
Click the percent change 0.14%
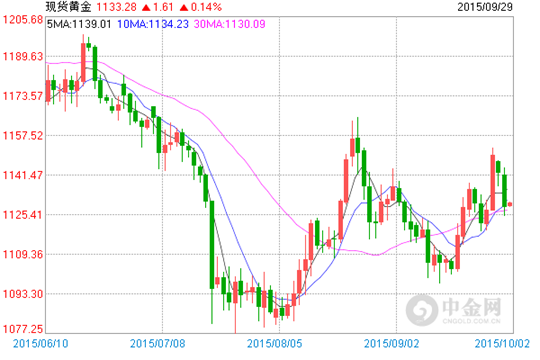(x=206, y=7)
